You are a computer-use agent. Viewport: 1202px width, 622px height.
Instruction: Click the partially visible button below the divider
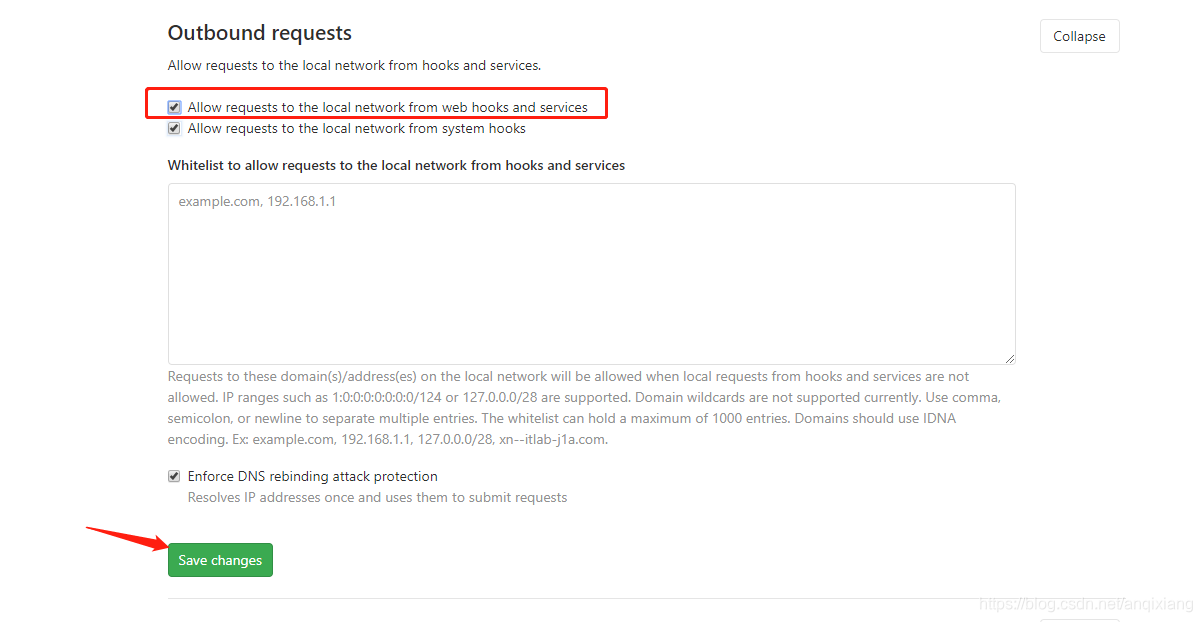tap(1079, 620)
